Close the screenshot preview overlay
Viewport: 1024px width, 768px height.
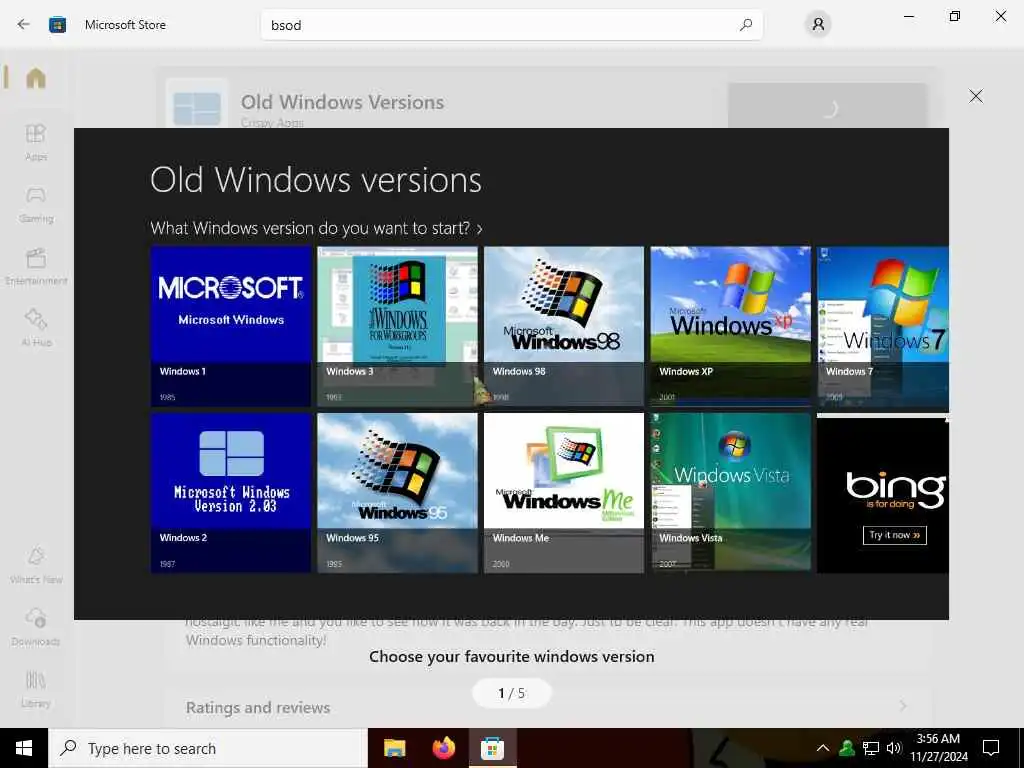click(976, 96)
